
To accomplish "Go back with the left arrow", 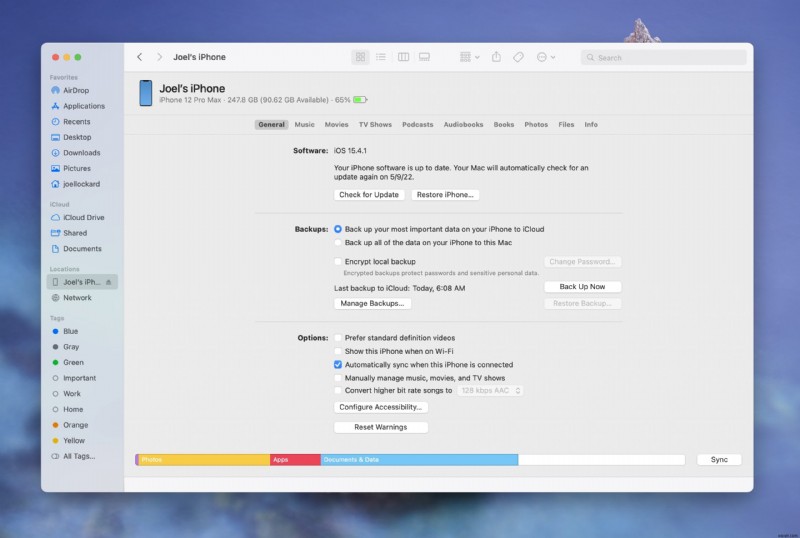I will point(139,58).
